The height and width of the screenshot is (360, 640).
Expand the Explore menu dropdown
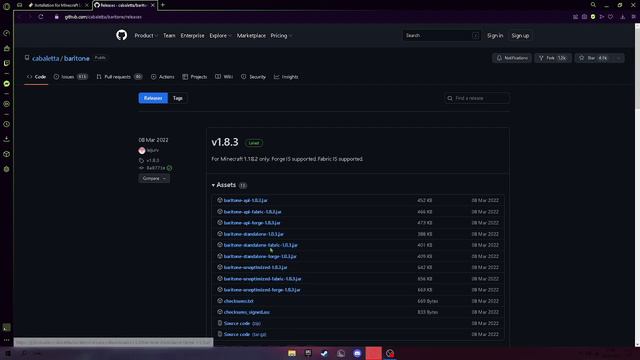220,36
